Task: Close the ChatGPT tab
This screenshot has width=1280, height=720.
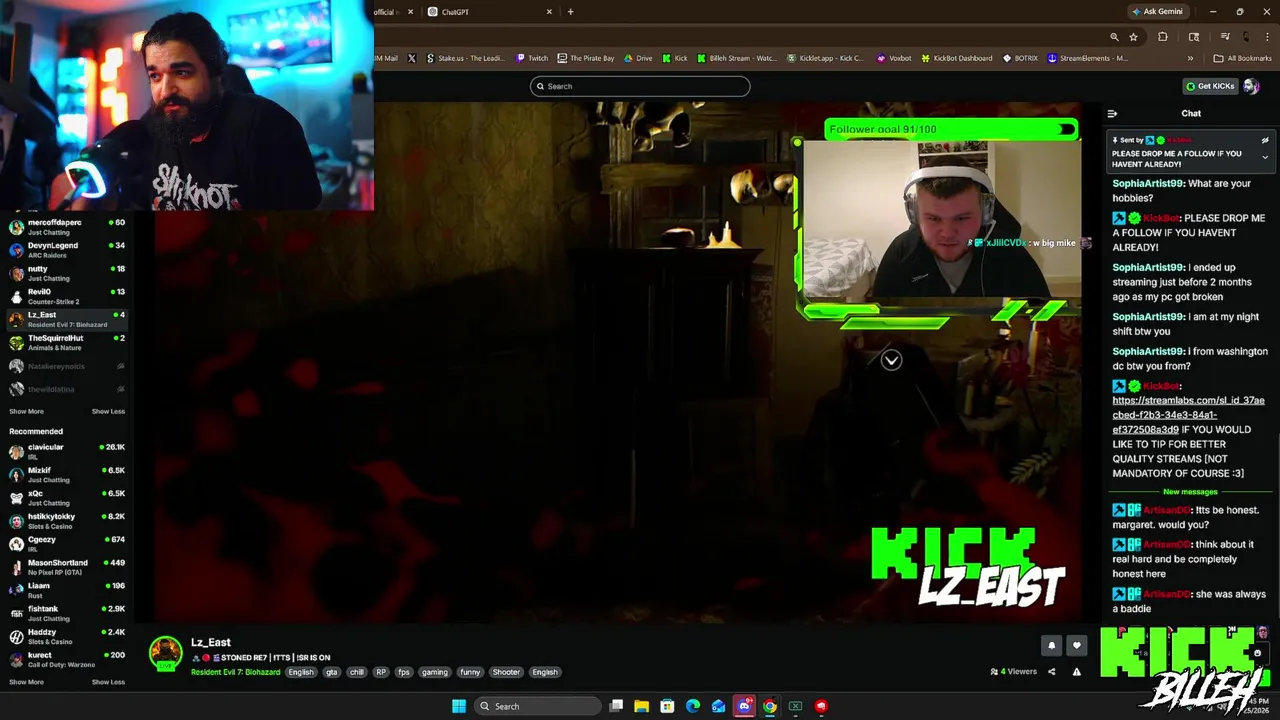Action: tap(549, 12)
